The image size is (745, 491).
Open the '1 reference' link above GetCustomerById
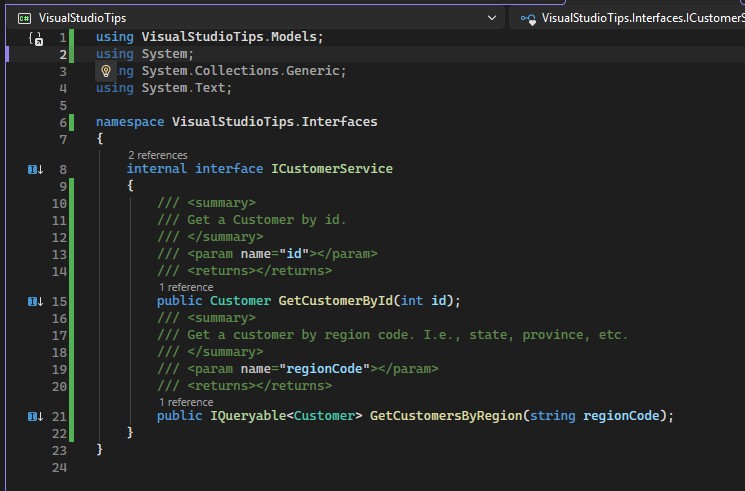(186, 287)
